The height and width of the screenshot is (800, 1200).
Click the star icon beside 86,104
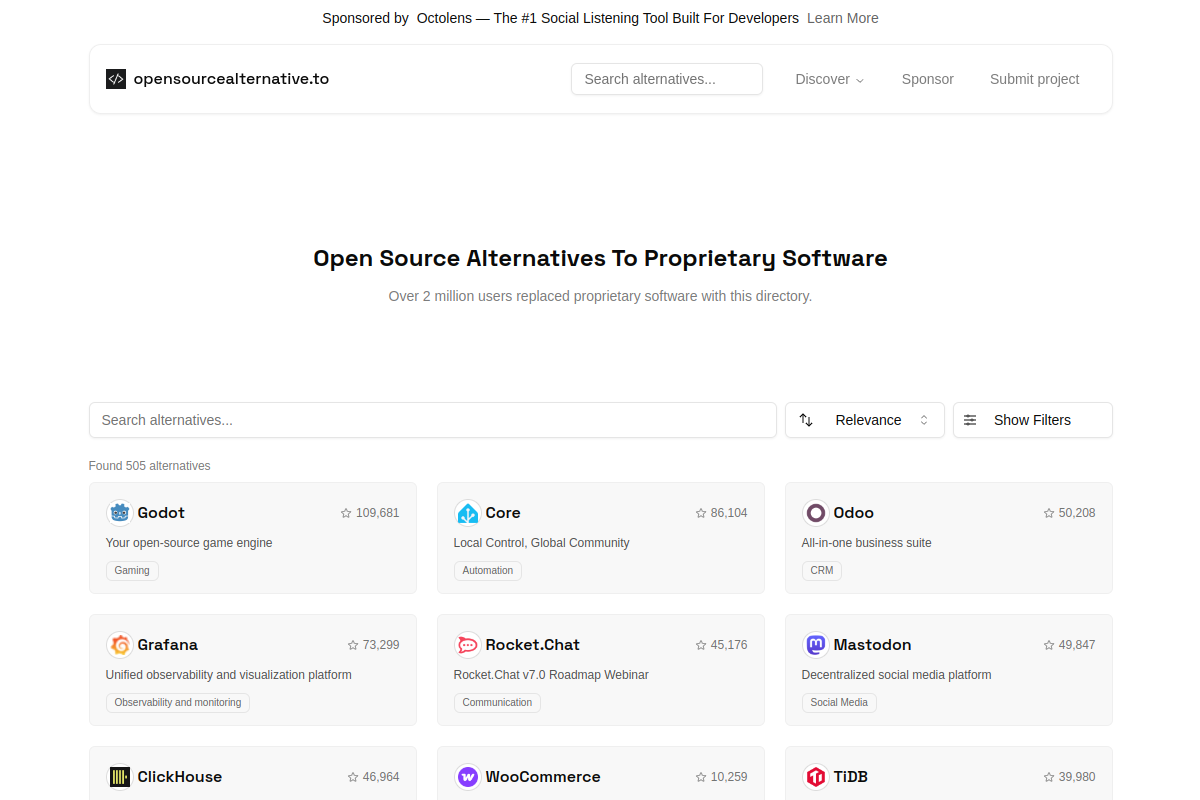pyautogui.click(x=701, y=513)
